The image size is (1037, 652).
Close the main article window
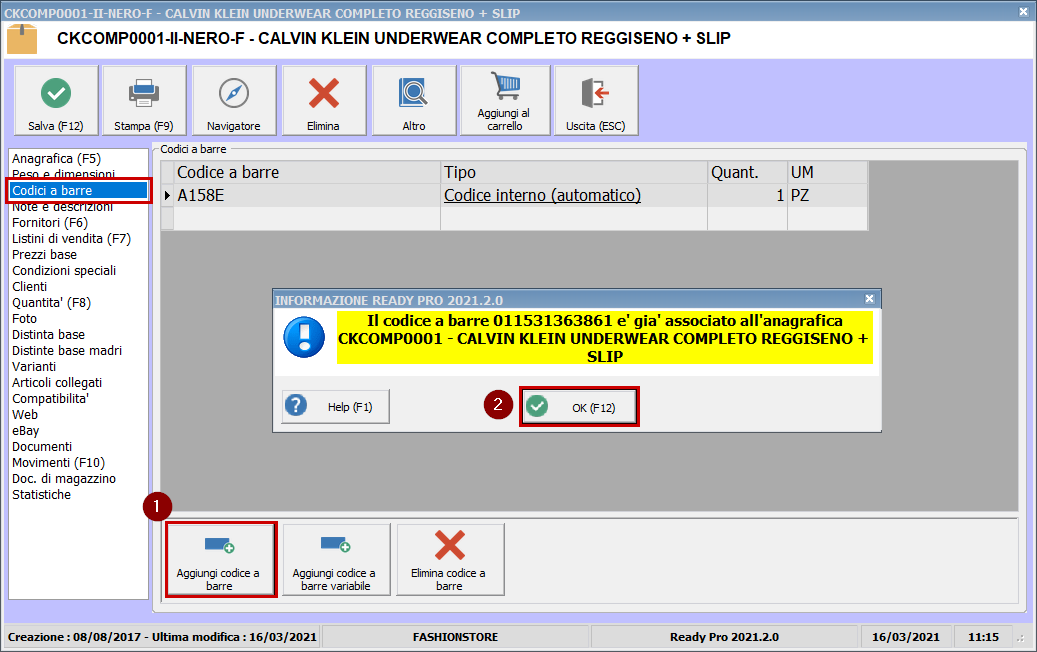point(1024,12)
